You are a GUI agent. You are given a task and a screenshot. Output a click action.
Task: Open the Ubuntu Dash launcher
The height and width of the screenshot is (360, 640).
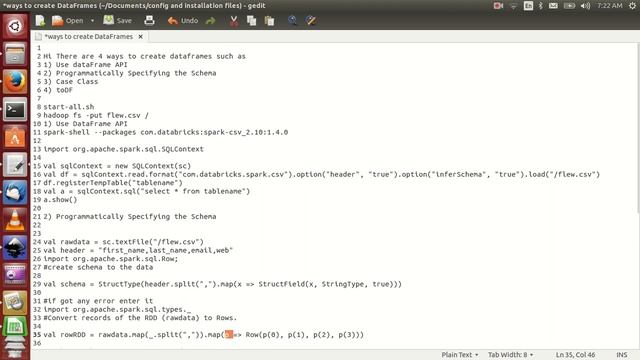click(x=15, y=27)
